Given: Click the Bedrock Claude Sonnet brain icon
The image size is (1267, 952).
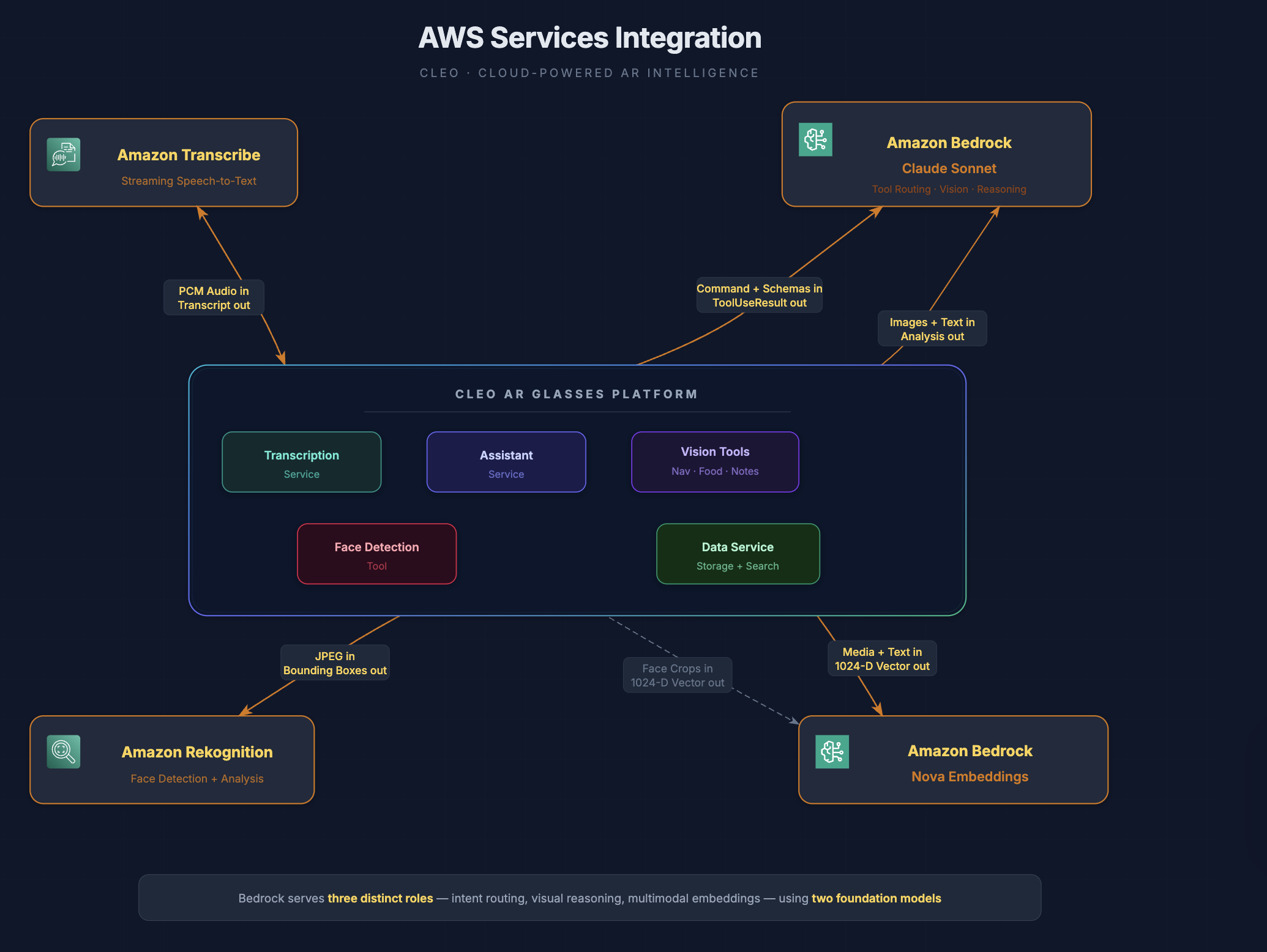Looking at the screenshot, I should tap(815, 139).
